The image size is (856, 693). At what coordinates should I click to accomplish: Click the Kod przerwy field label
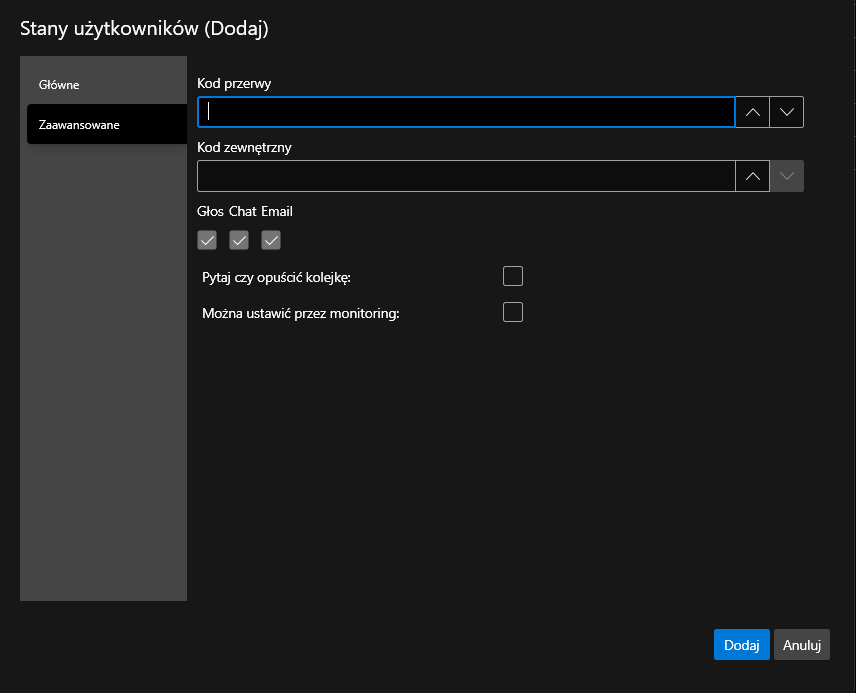click(x=234, y=84)
